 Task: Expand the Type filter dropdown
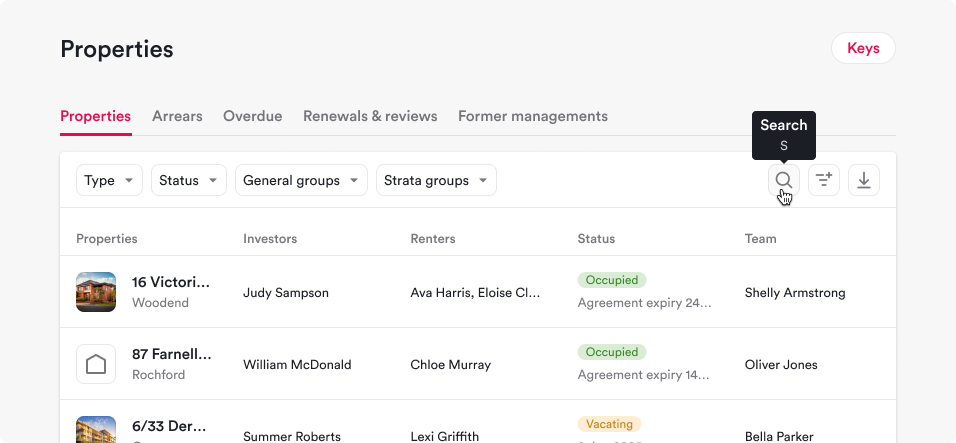[109, 180]
